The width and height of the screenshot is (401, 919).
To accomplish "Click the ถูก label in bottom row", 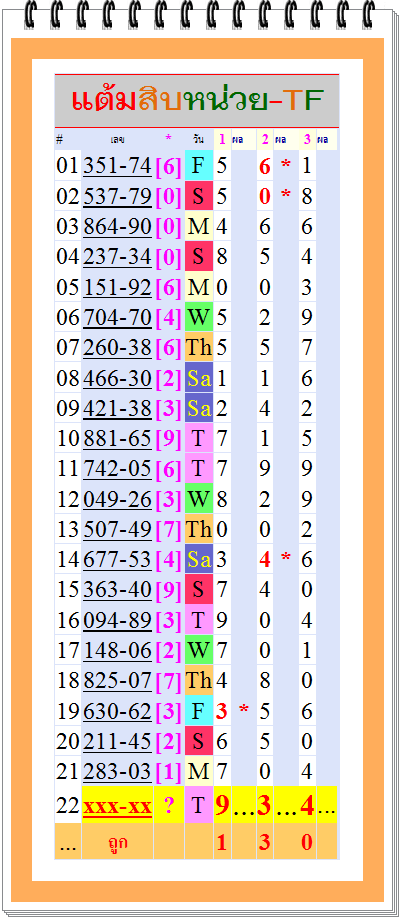I will 118,842.
